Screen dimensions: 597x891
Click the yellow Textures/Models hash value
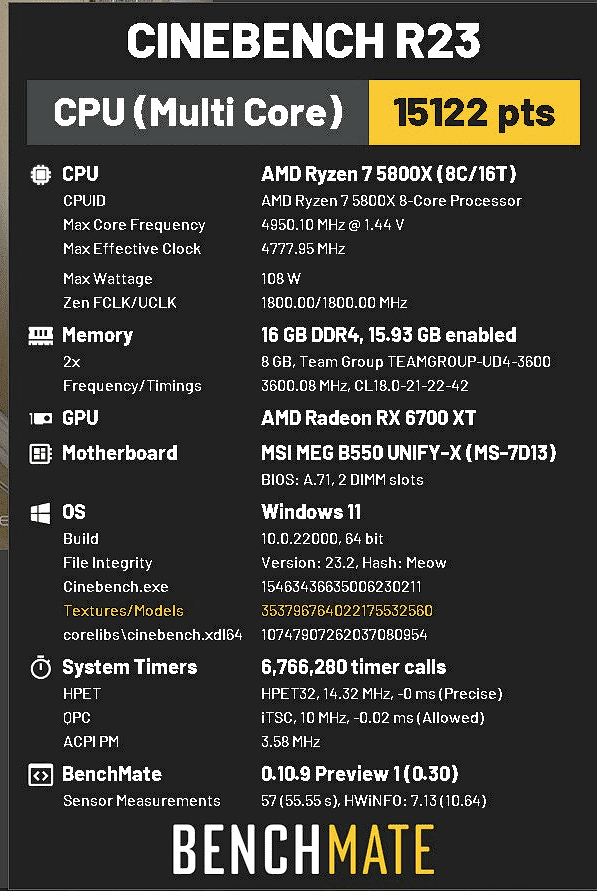point(346,611)
